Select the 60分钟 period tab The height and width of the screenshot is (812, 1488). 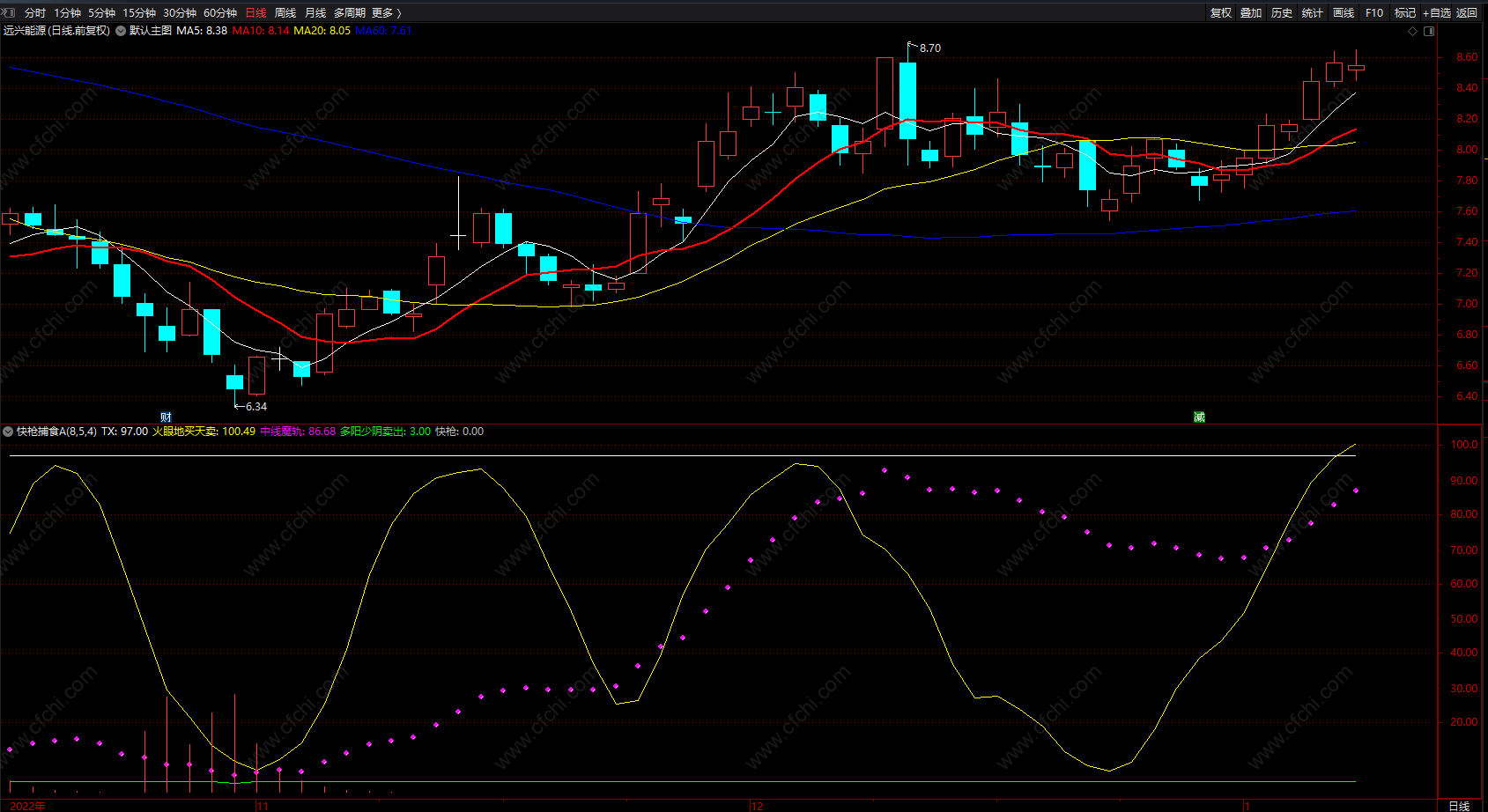tap(220, 12)
